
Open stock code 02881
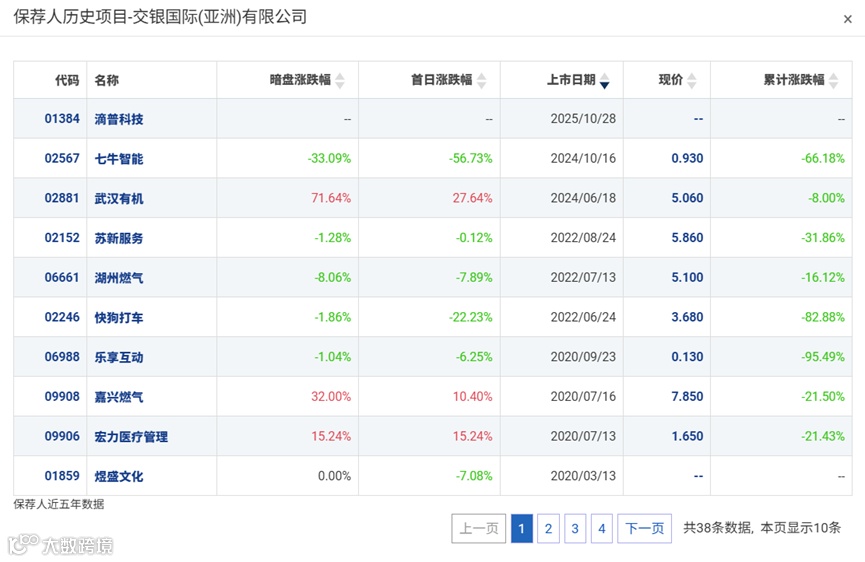tap(62, 198)
